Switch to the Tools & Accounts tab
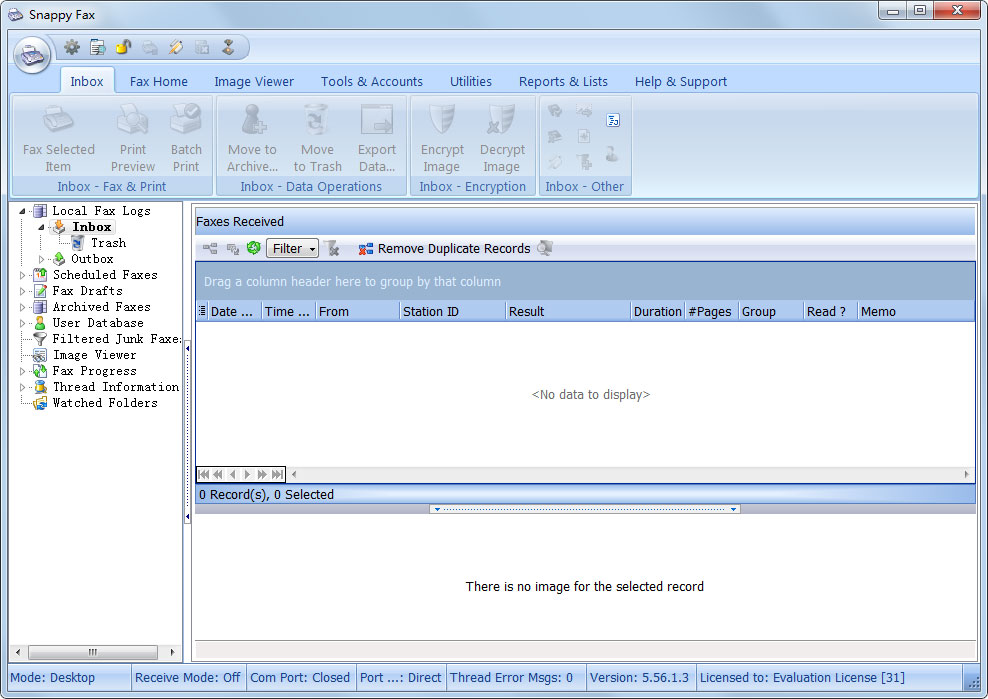 click(371, 81)
